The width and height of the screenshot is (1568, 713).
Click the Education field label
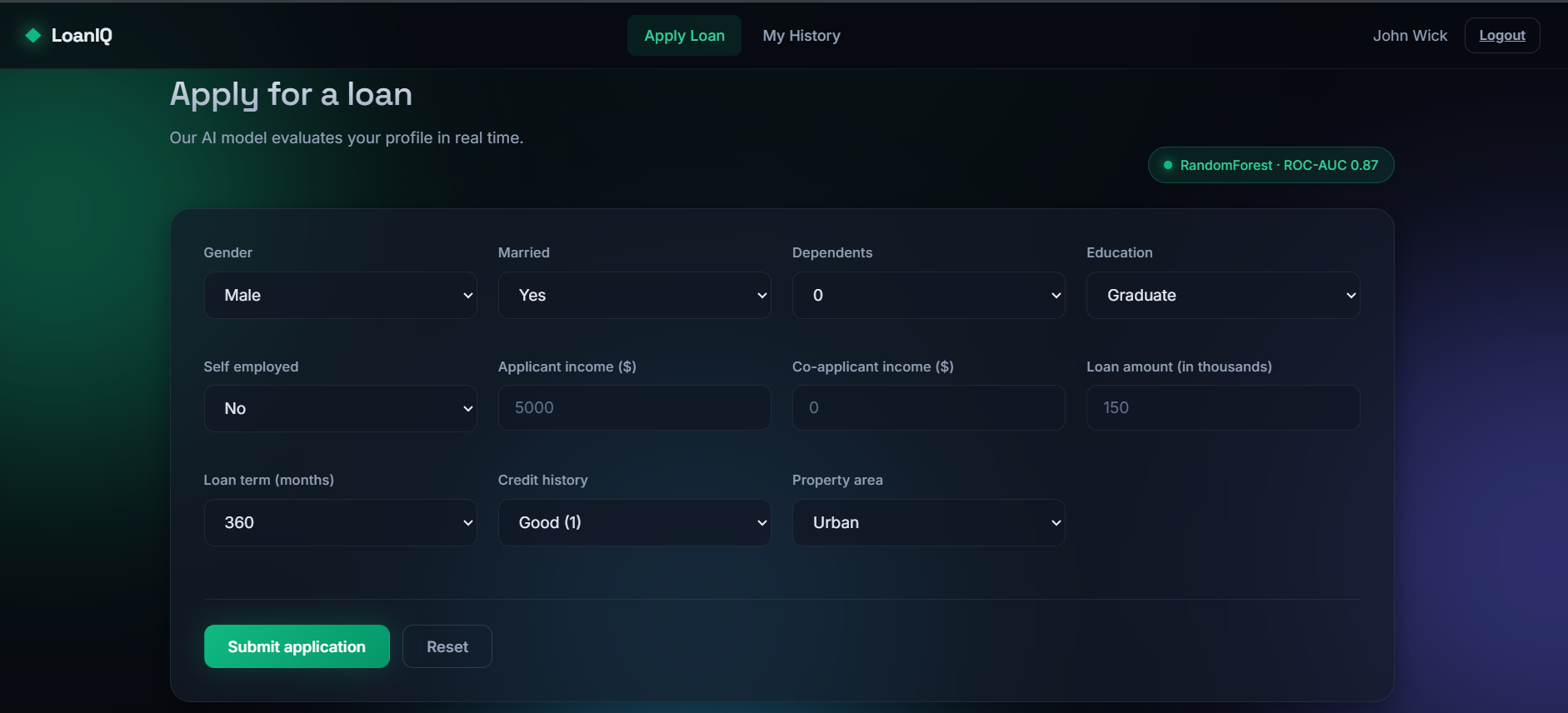click(x=1120, y=252)
